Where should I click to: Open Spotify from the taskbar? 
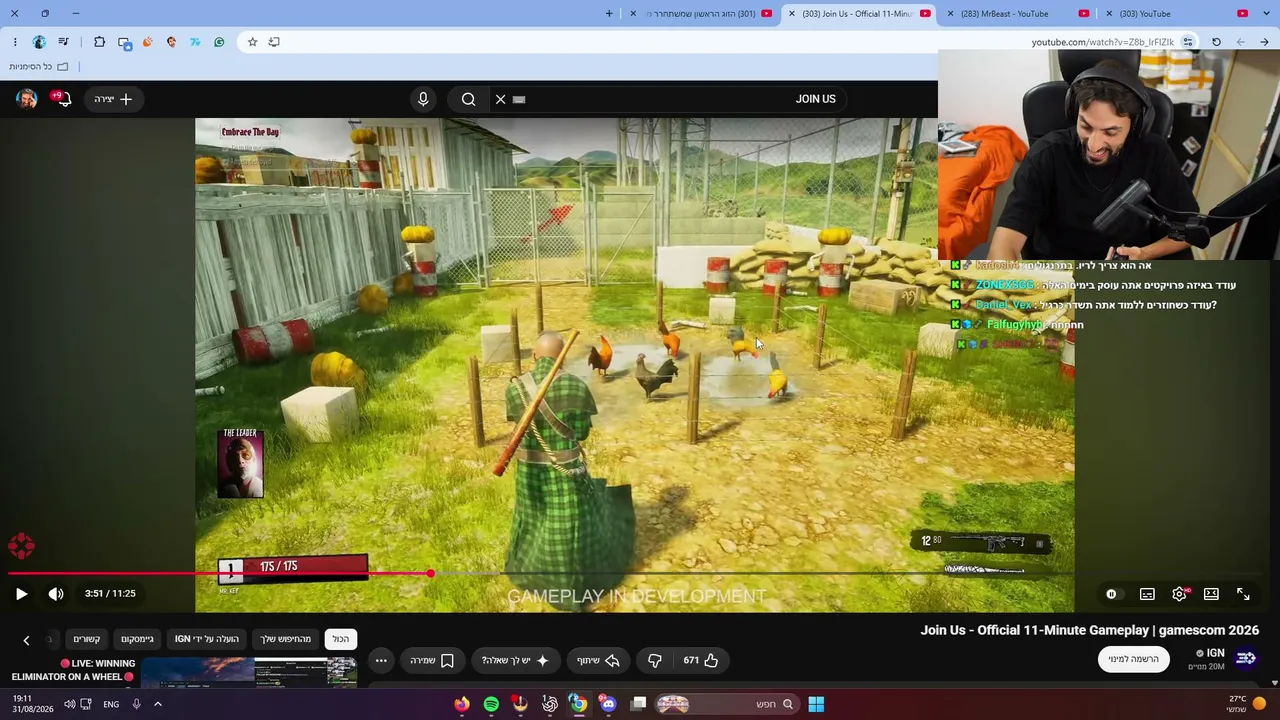tap(491, 704)
